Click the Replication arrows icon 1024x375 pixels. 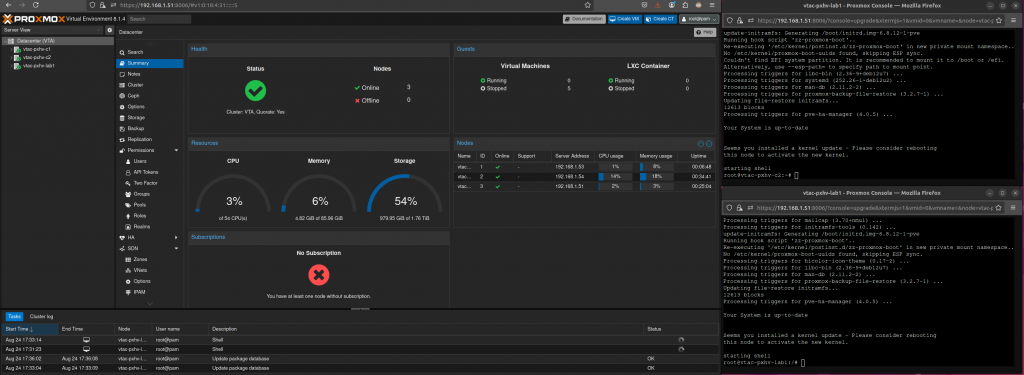pyautogui.click(x=123, y=140)
